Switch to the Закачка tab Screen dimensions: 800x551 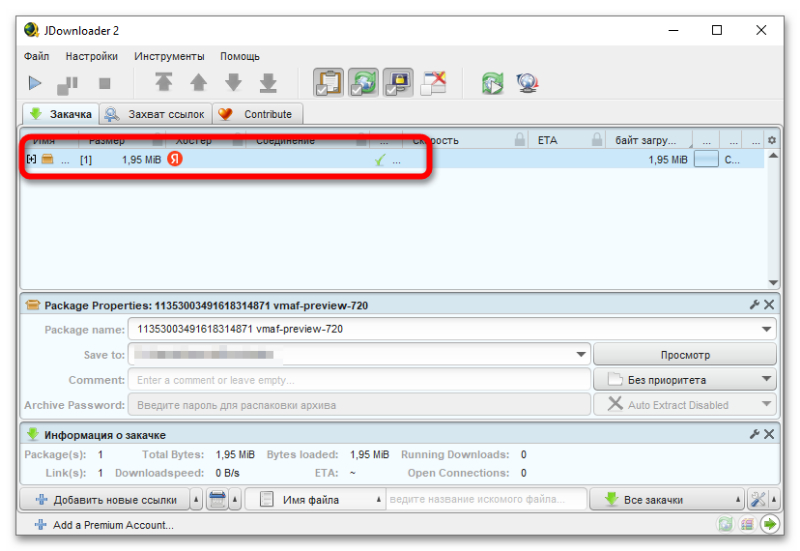(x=60, y=114)
